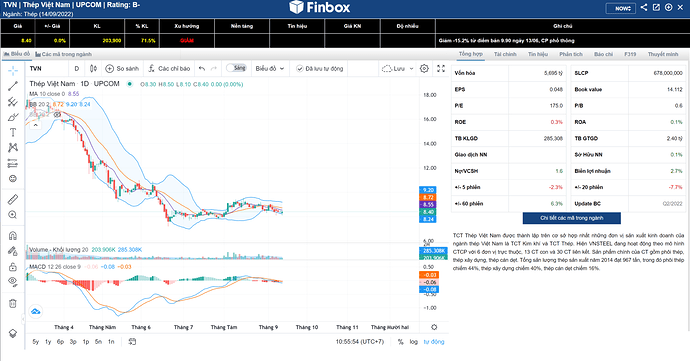Image resolution: width=690 pixels, height=361 pixels.
Task: Click the time axis settings gear icon
Action: coord(434,327)
